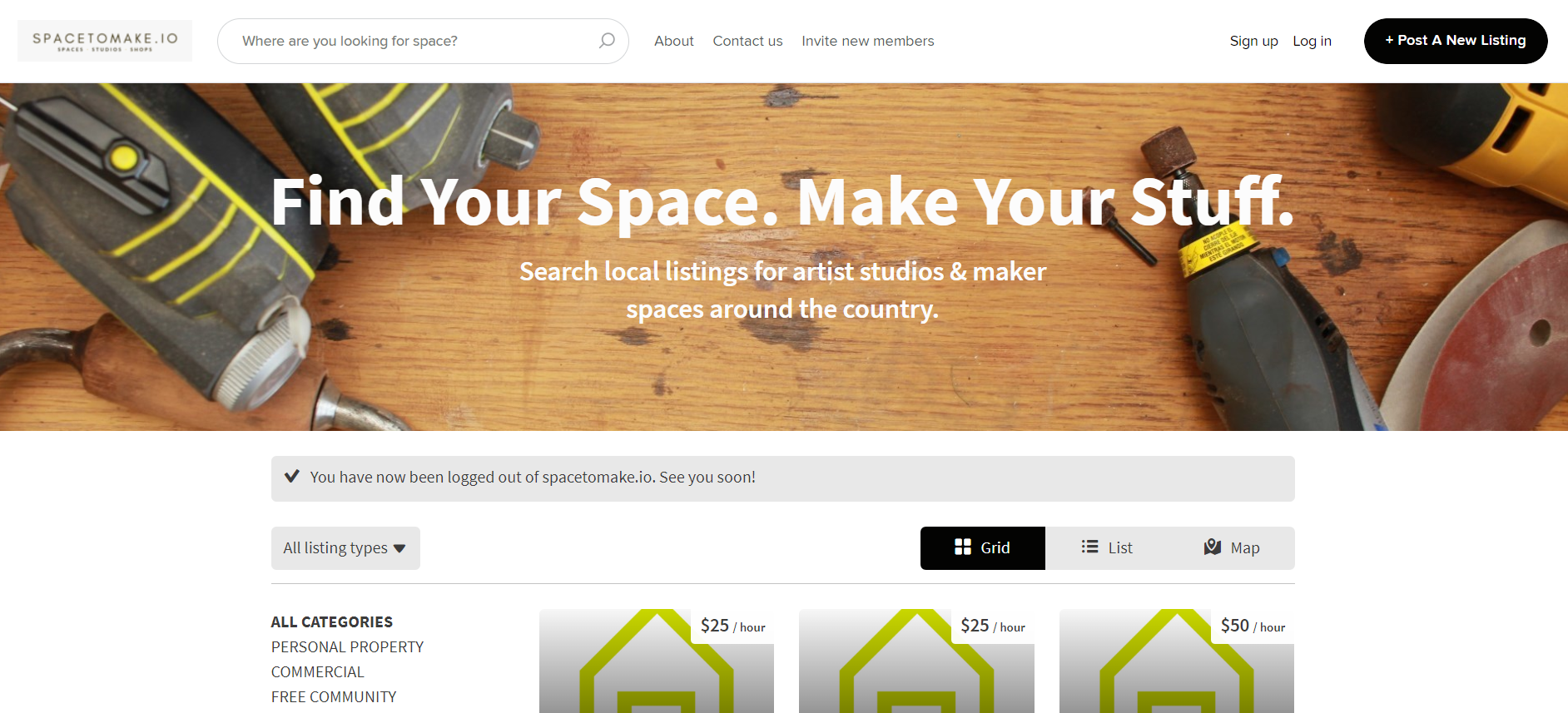The width and height of the screenshot is (1568, 713).
Task: Click the Sign up link
Action: [1253, 41]
